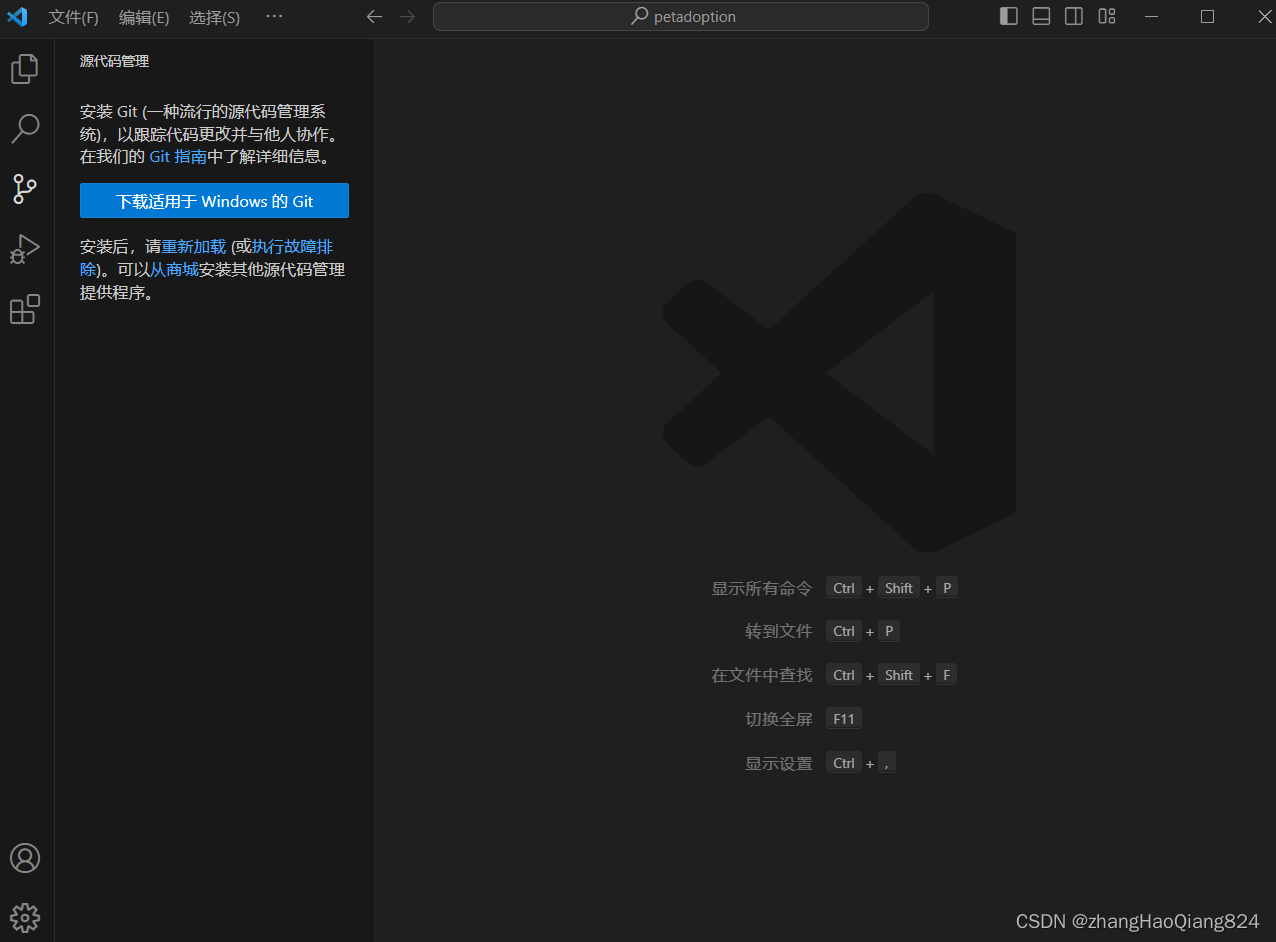The height and width of the screenshot is (942, 1276).
Task: Toggle the bottom panel layout icon
Action: coord(1041,16)
